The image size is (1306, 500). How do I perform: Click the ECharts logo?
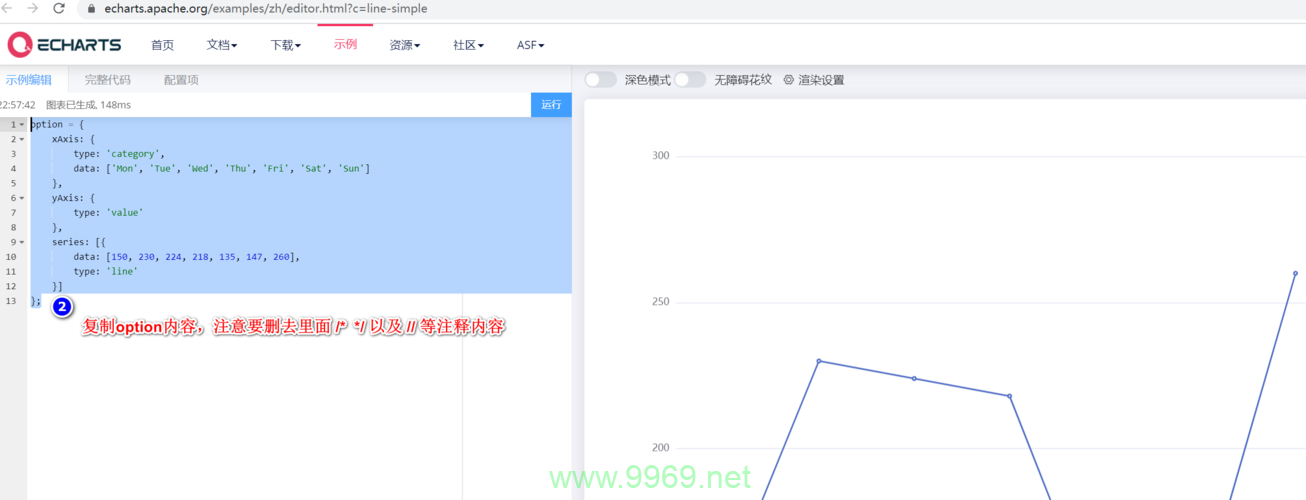pyautogui.click(x=64, y=44)
